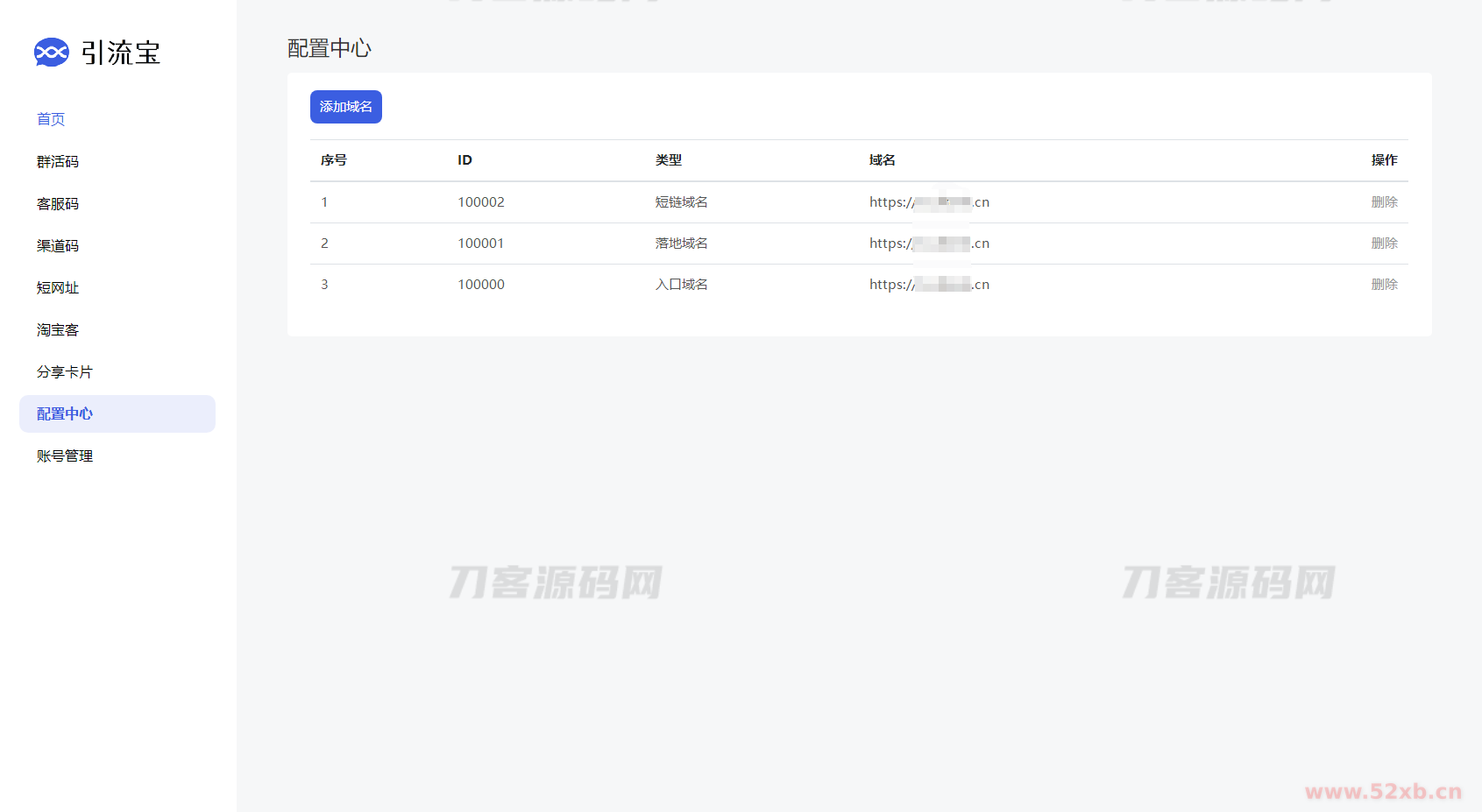Click the landing domain URL in row 2
The height and width of the screenshot is (812, 1482).
click(x=929, y=244)
